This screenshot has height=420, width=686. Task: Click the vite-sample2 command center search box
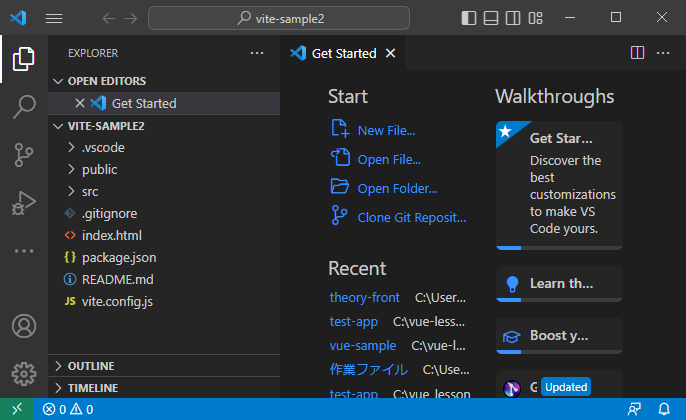pyautogui.click(x=279, y=18)
